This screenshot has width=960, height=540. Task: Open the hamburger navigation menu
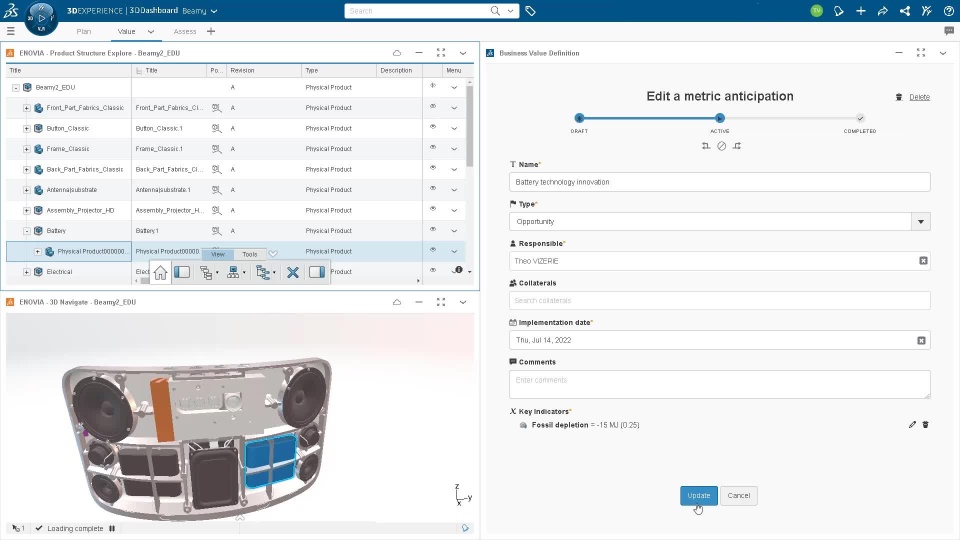[10, 31]
